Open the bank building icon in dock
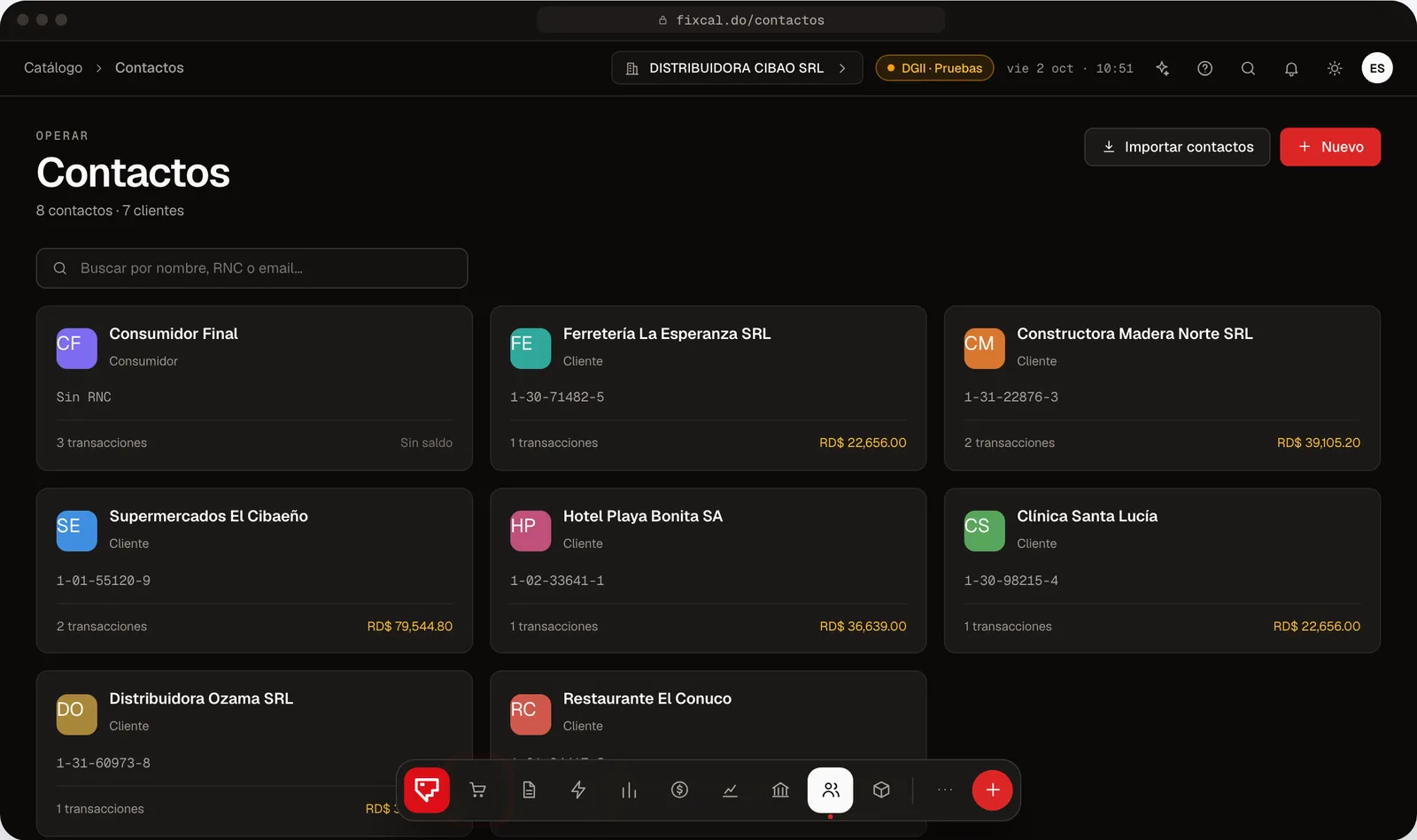This screenshot has width=1417, height=840. [x=780, y=790]
